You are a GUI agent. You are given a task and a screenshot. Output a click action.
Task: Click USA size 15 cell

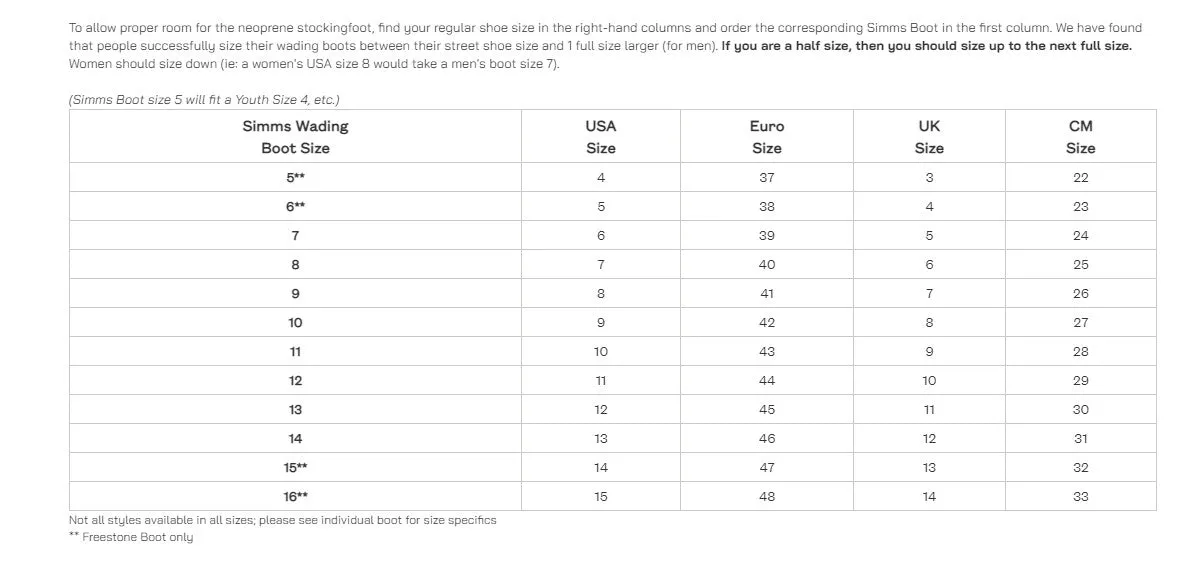pos(601,497)
